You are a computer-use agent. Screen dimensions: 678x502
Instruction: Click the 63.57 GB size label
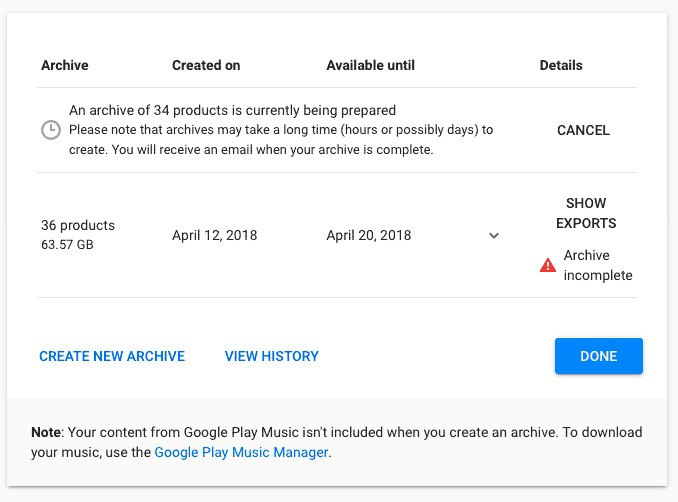68,244
